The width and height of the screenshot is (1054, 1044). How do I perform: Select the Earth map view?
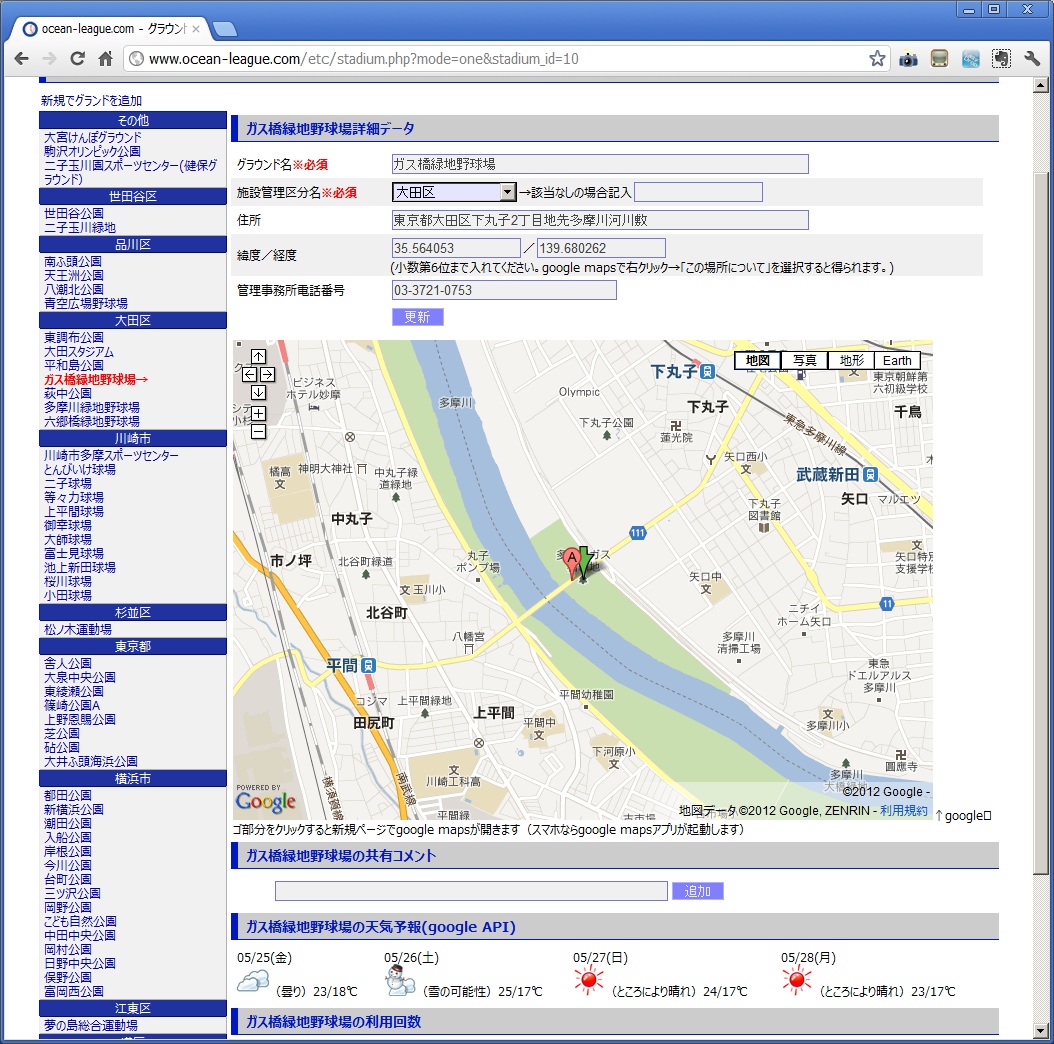coord(897,361)
